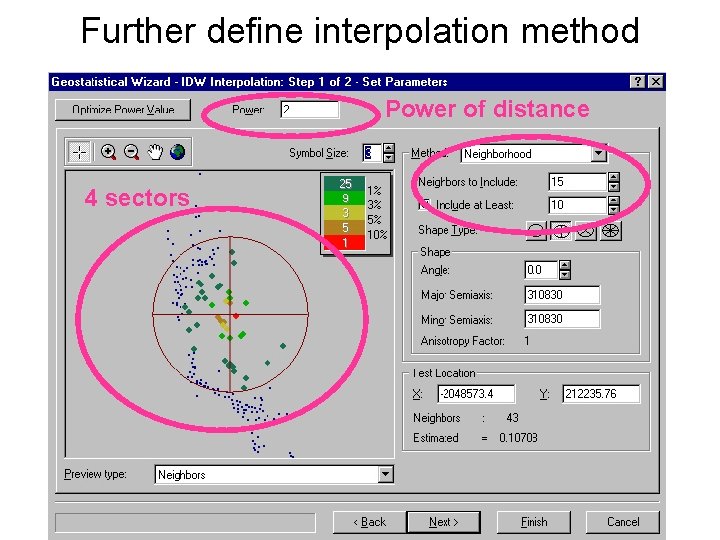Close the Geostatistical Wizard window
Viewport: 720px width, 540px height.
pyautogui.click(x=656, y=82)
